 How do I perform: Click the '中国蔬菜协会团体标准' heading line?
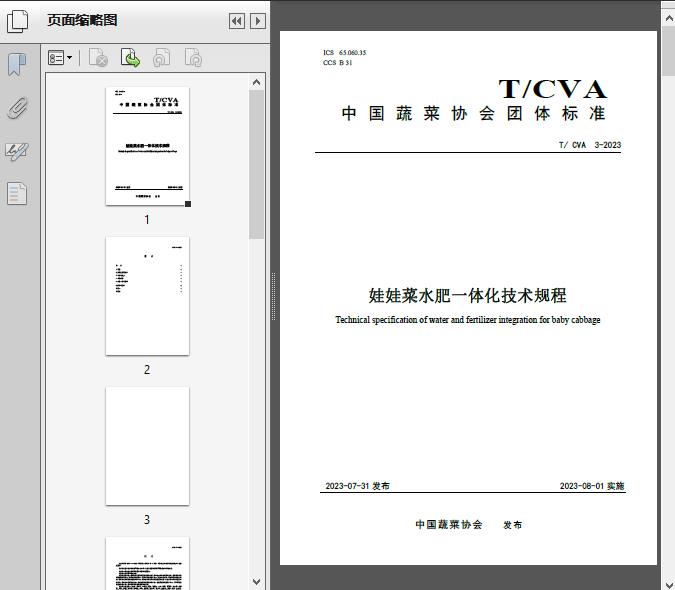point(474,114)
